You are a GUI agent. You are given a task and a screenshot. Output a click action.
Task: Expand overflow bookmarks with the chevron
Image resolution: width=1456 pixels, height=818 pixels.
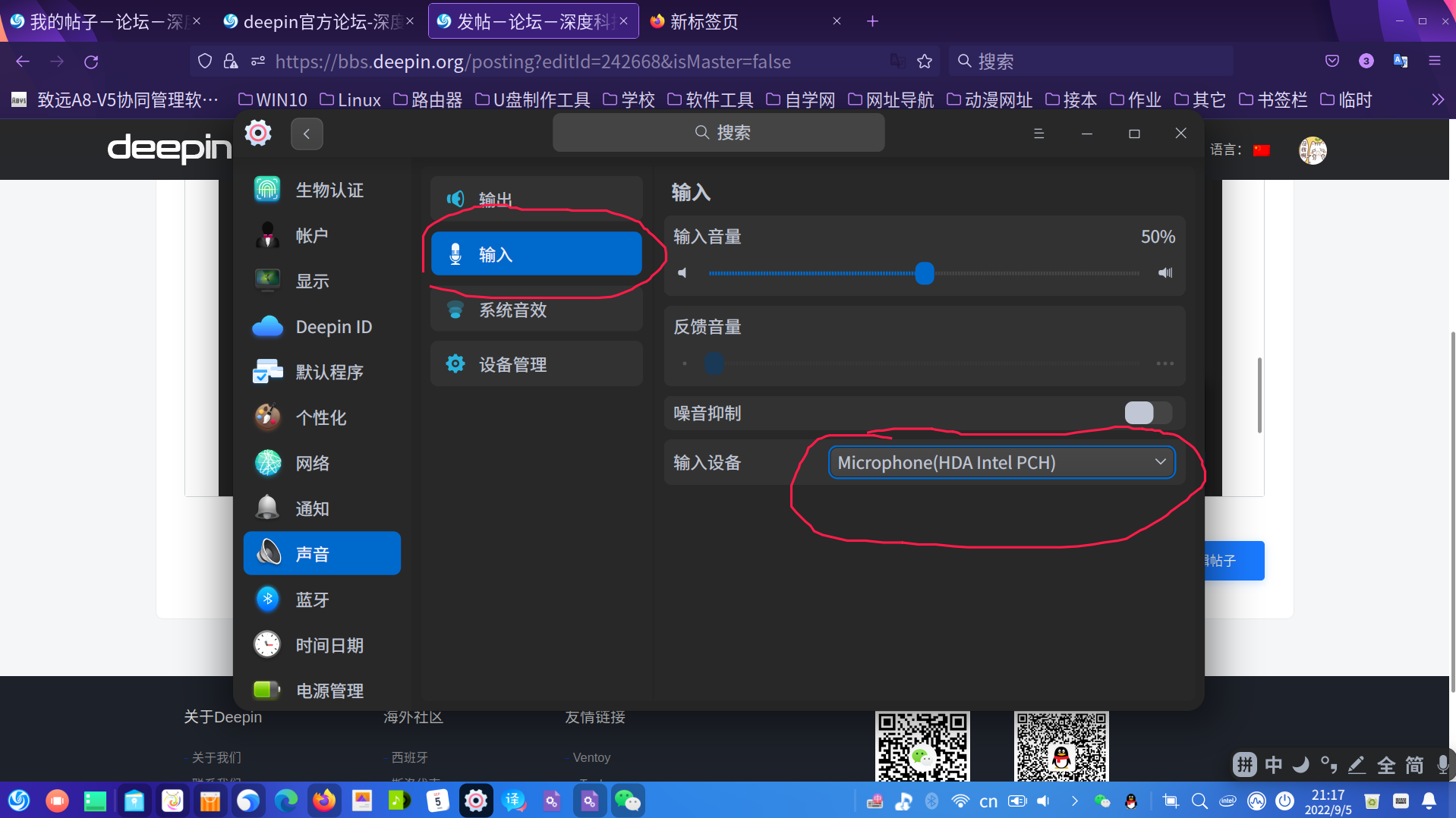click(x=1438, y=99)
